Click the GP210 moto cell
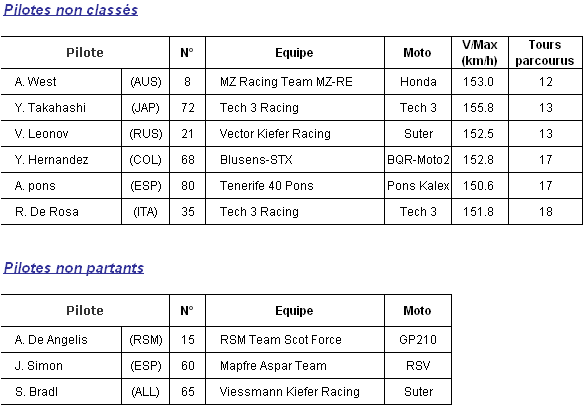Image resolution: width=583 pixels, height=405 pixels. (x=418, y=340)
